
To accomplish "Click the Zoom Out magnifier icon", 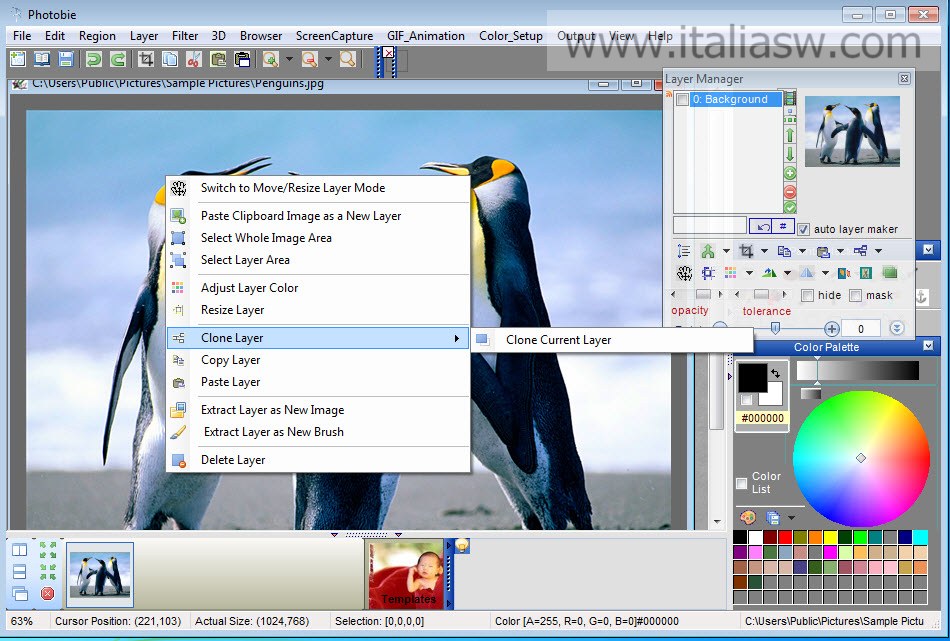I will point(310,59).
